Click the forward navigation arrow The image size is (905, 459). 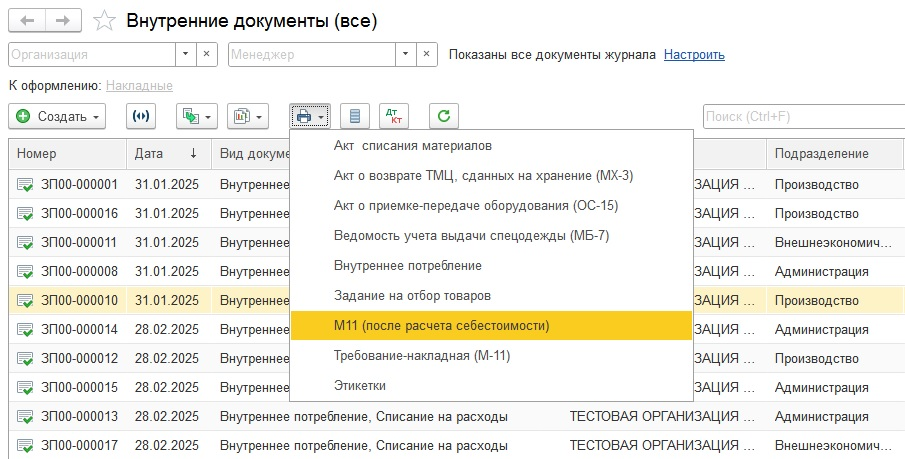click(x=62, y=20)
